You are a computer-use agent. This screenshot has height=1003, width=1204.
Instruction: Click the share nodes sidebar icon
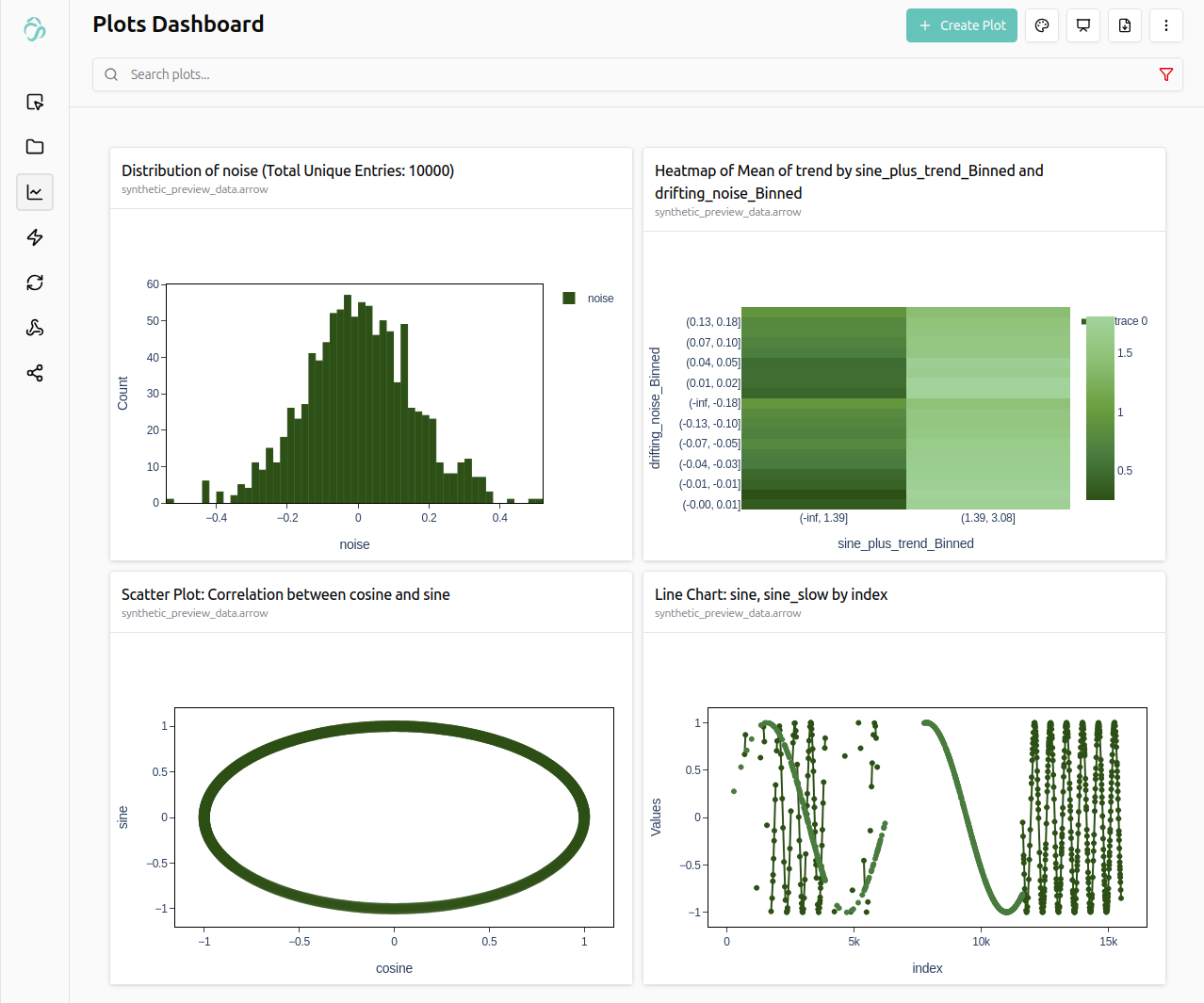tap(35, 373)
